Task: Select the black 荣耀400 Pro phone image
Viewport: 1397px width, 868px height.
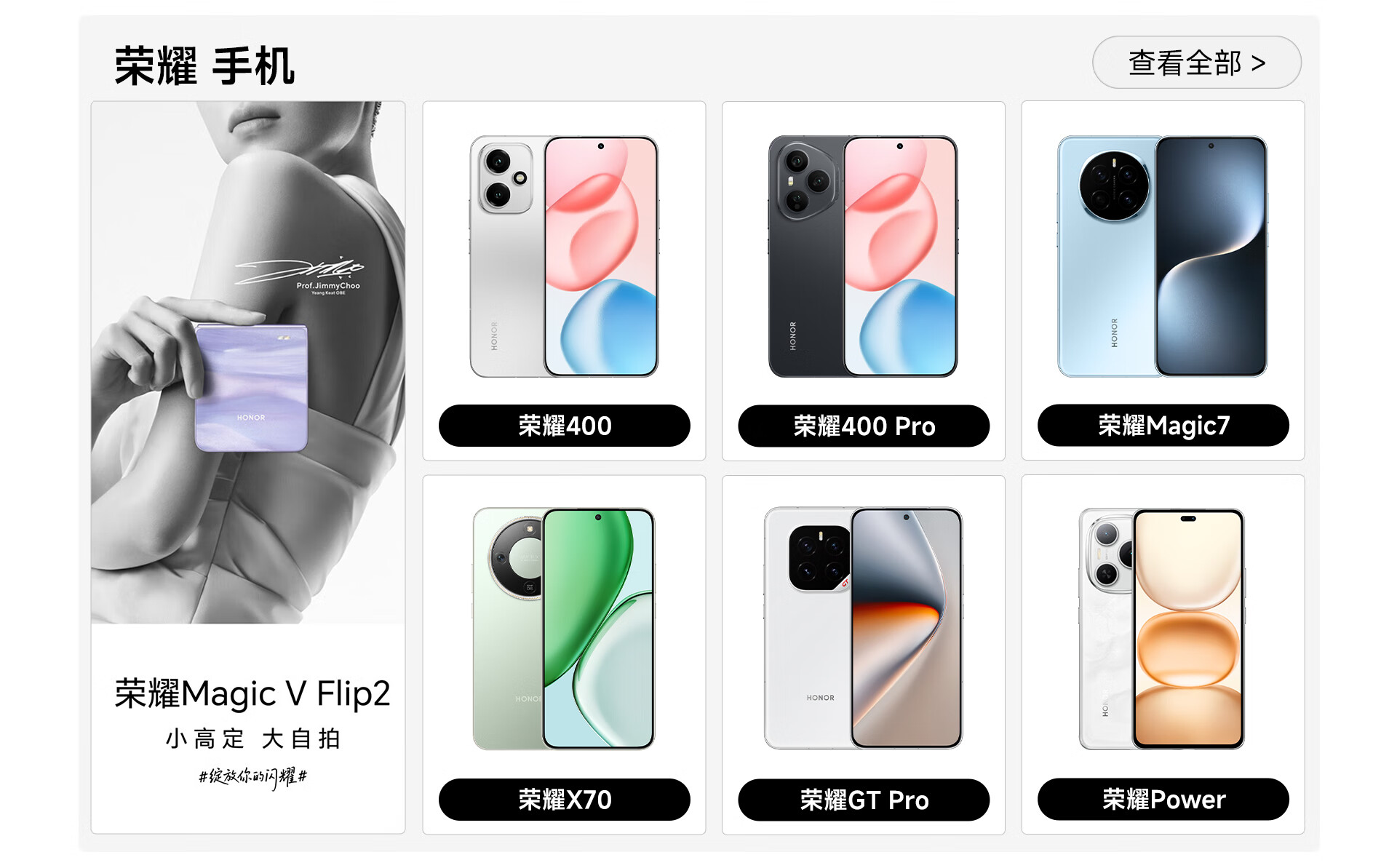Action: tap(863, 256)
